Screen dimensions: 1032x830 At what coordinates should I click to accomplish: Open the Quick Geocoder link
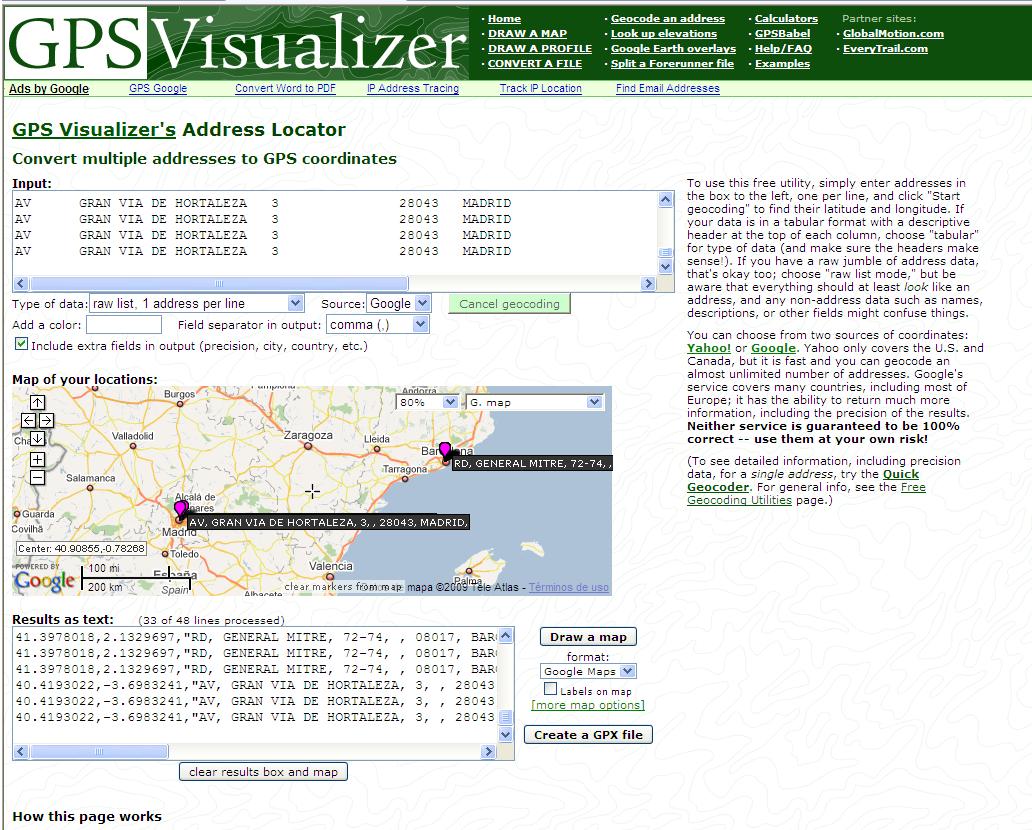pyautogui.click(x=803, y=480)
